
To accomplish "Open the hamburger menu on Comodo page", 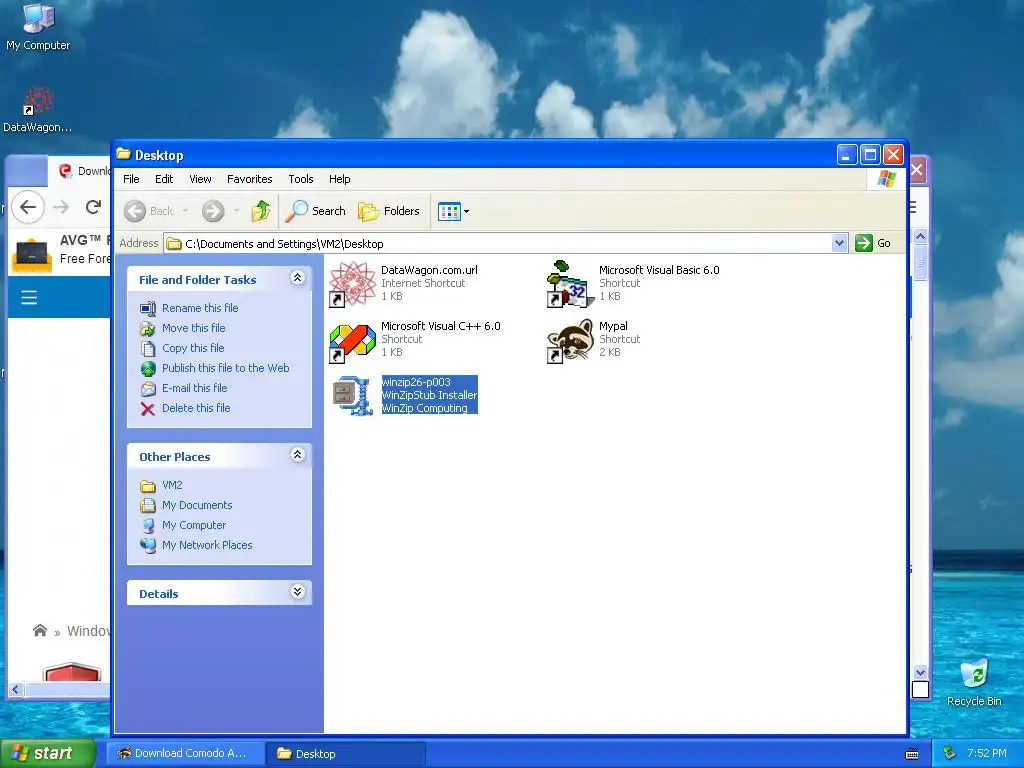I will pos(29,298).
